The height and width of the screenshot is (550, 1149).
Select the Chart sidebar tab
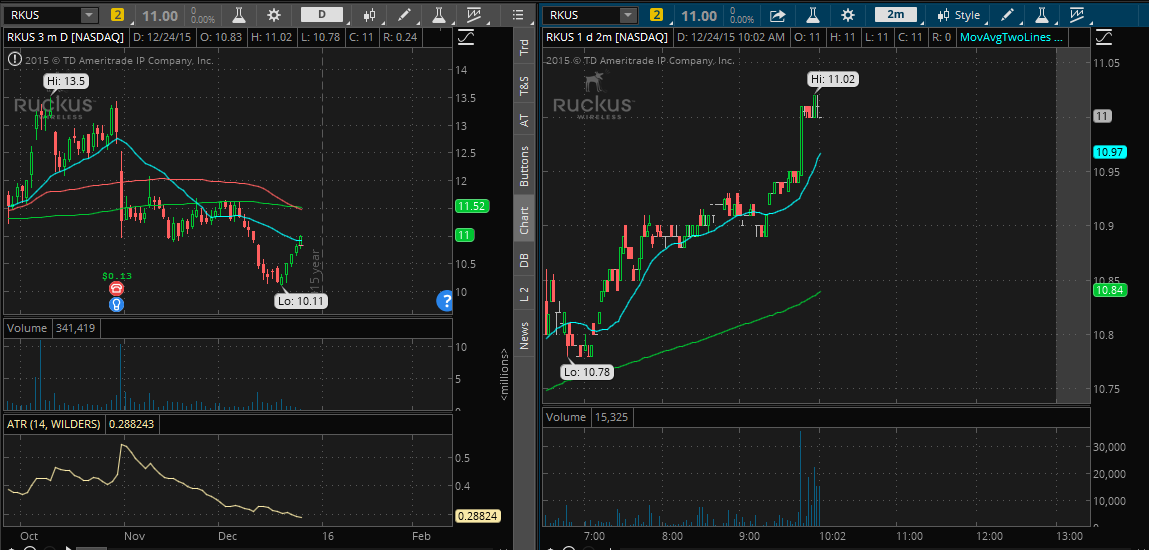point(524,220)
